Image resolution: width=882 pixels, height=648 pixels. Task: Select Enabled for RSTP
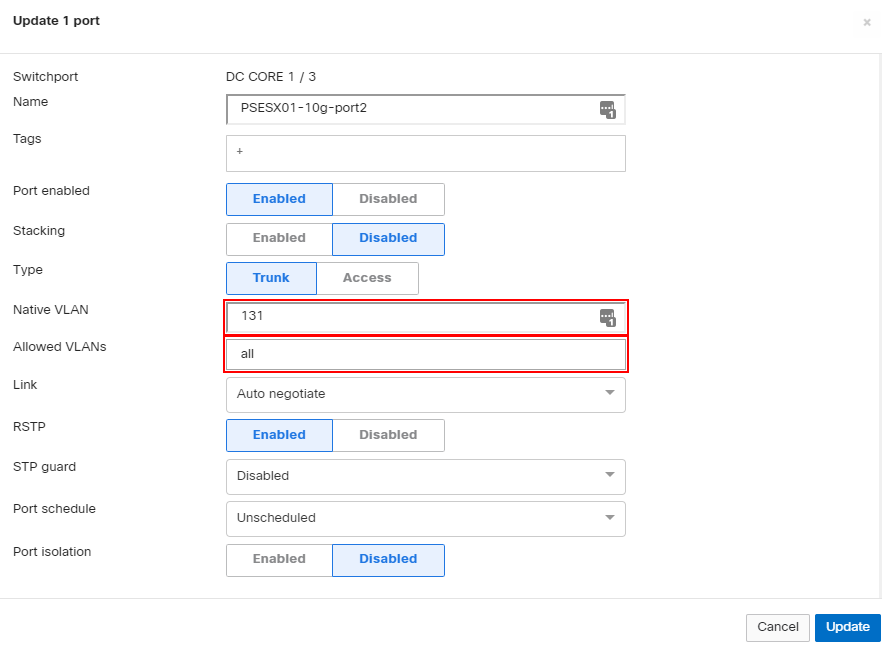[x=279, y=435]
